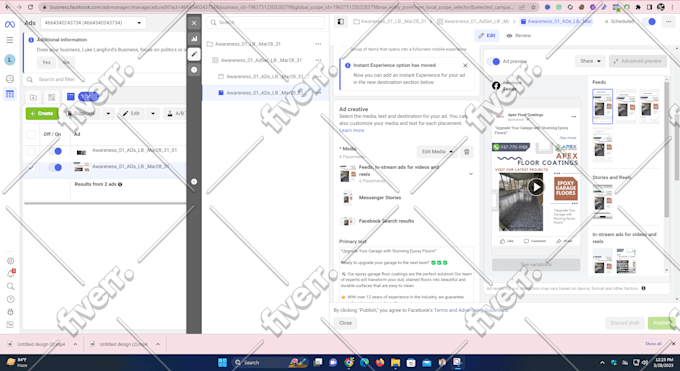Click the Close button at bottom
The width and height of the screenshot is (680, 371).
pyautogui.click(x=345, y=323)
